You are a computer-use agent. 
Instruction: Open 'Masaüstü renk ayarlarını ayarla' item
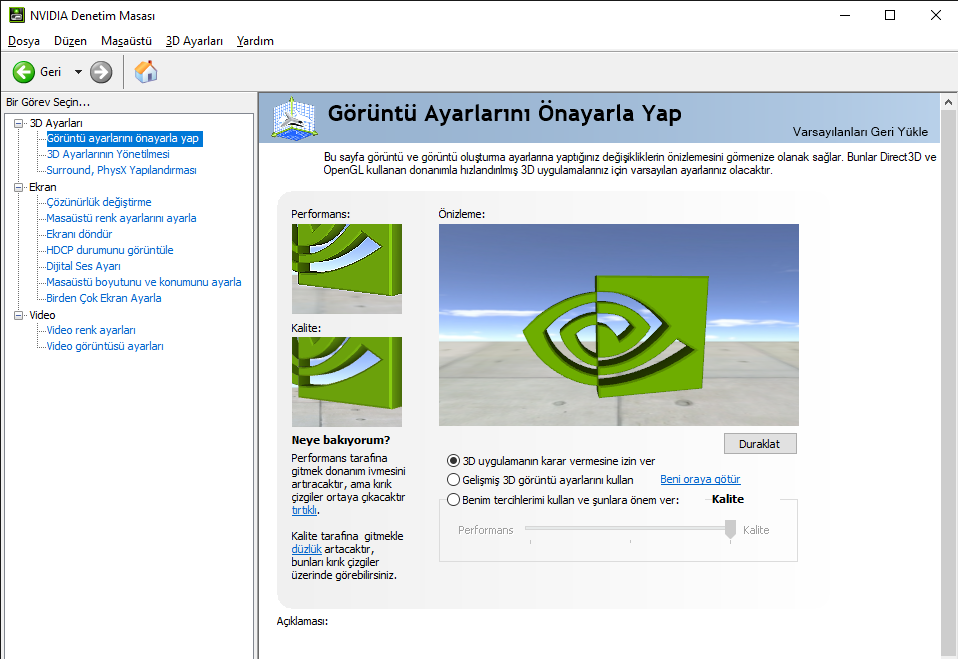coord(122,218)
